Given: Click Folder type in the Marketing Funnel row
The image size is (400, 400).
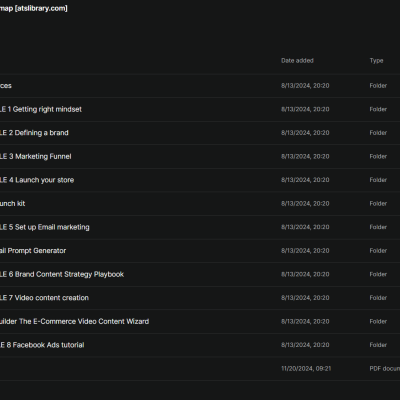Looking at the screenshot, I should point(378,156).
